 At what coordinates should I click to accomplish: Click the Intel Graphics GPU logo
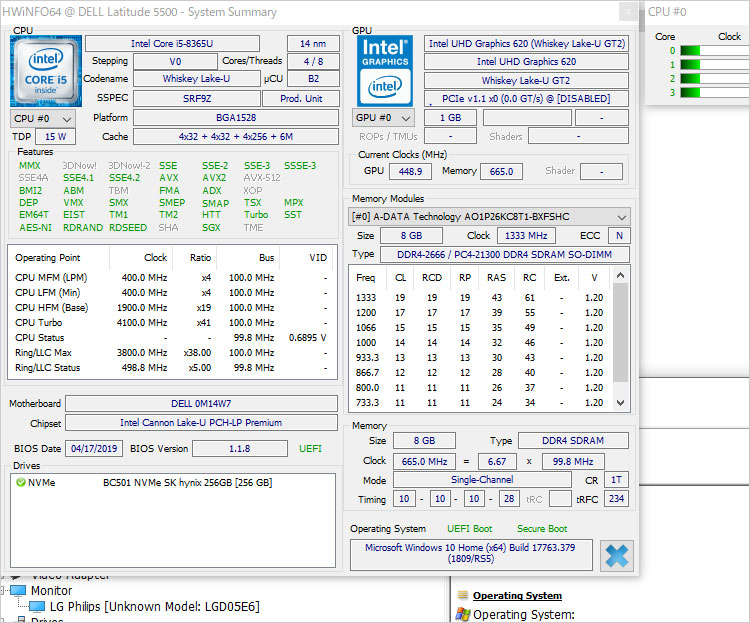click(385, 71)
